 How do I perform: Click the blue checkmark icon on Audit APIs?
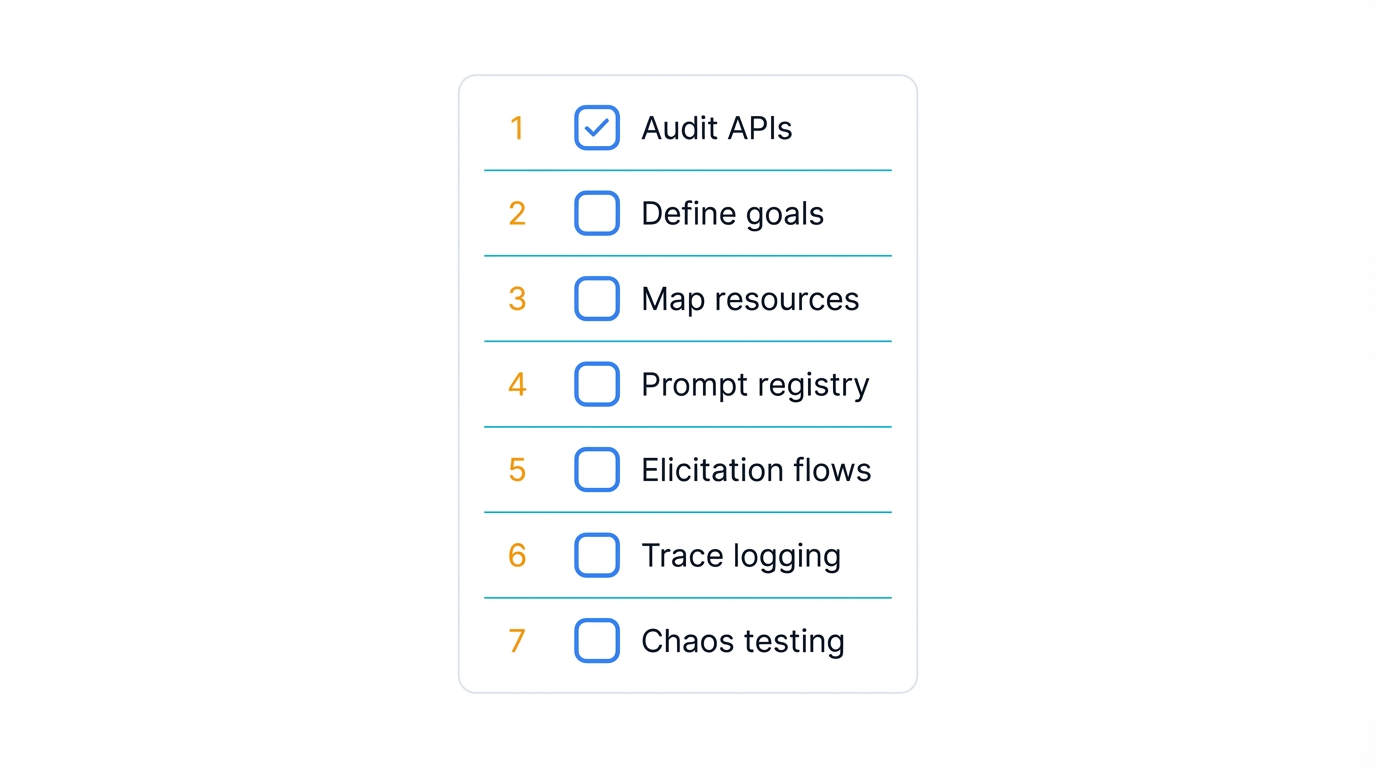[597, 128]
